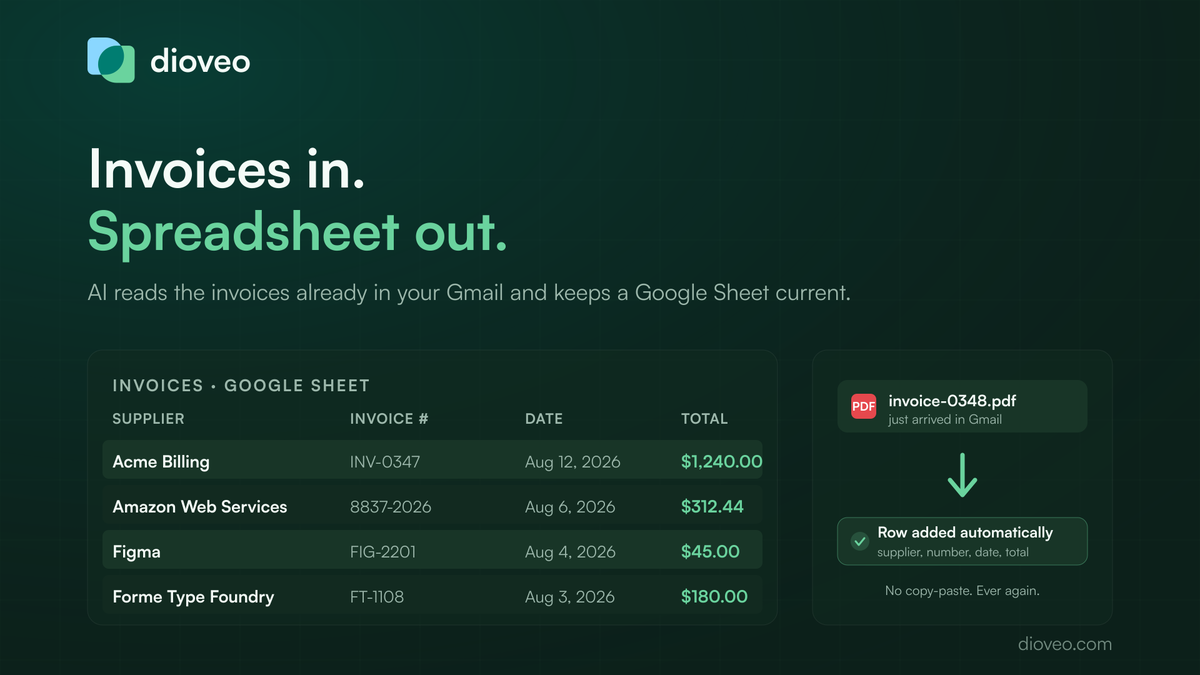Click the TOTAL column header

(x=704, y=419)
